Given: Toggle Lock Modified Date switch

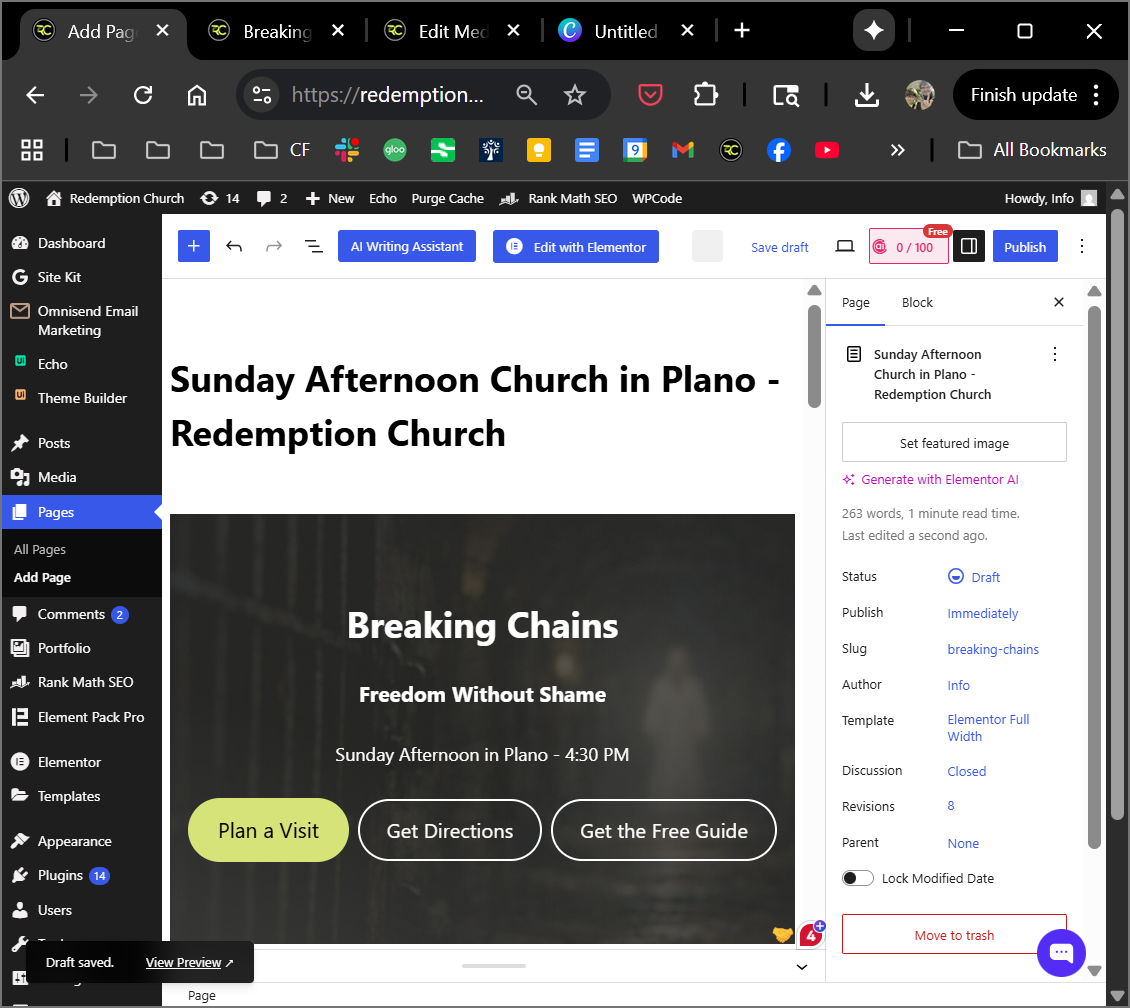Looking at the screenshot, I should click(858, 878).
